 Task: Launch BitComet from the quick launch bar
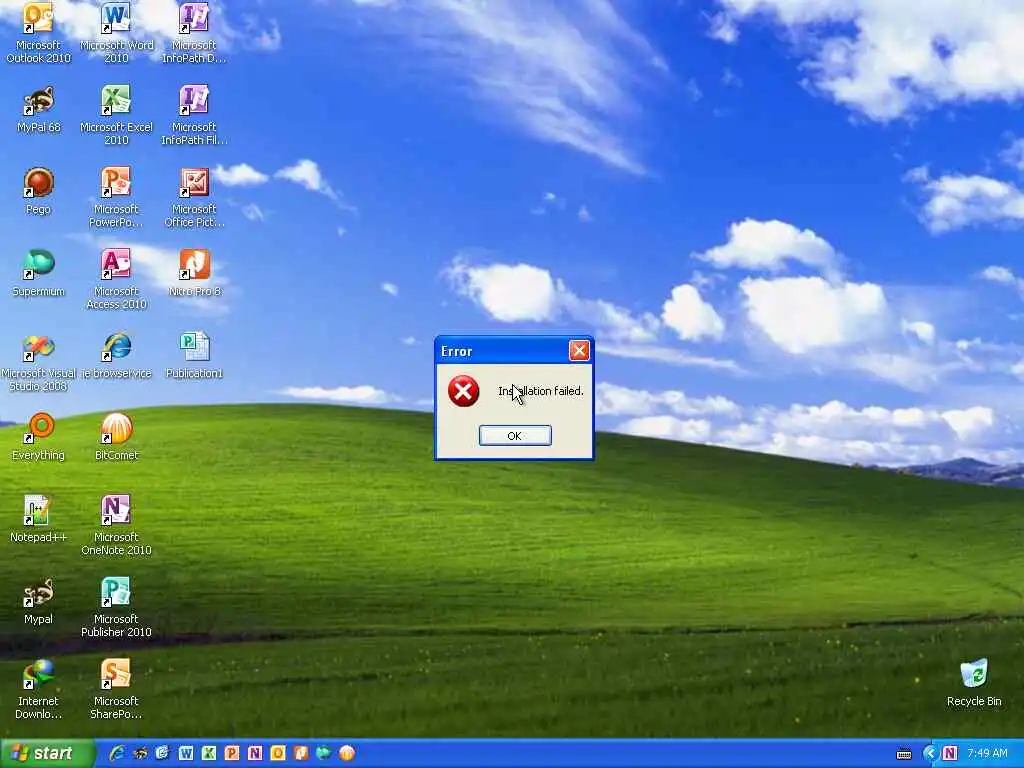pos(347,754)
